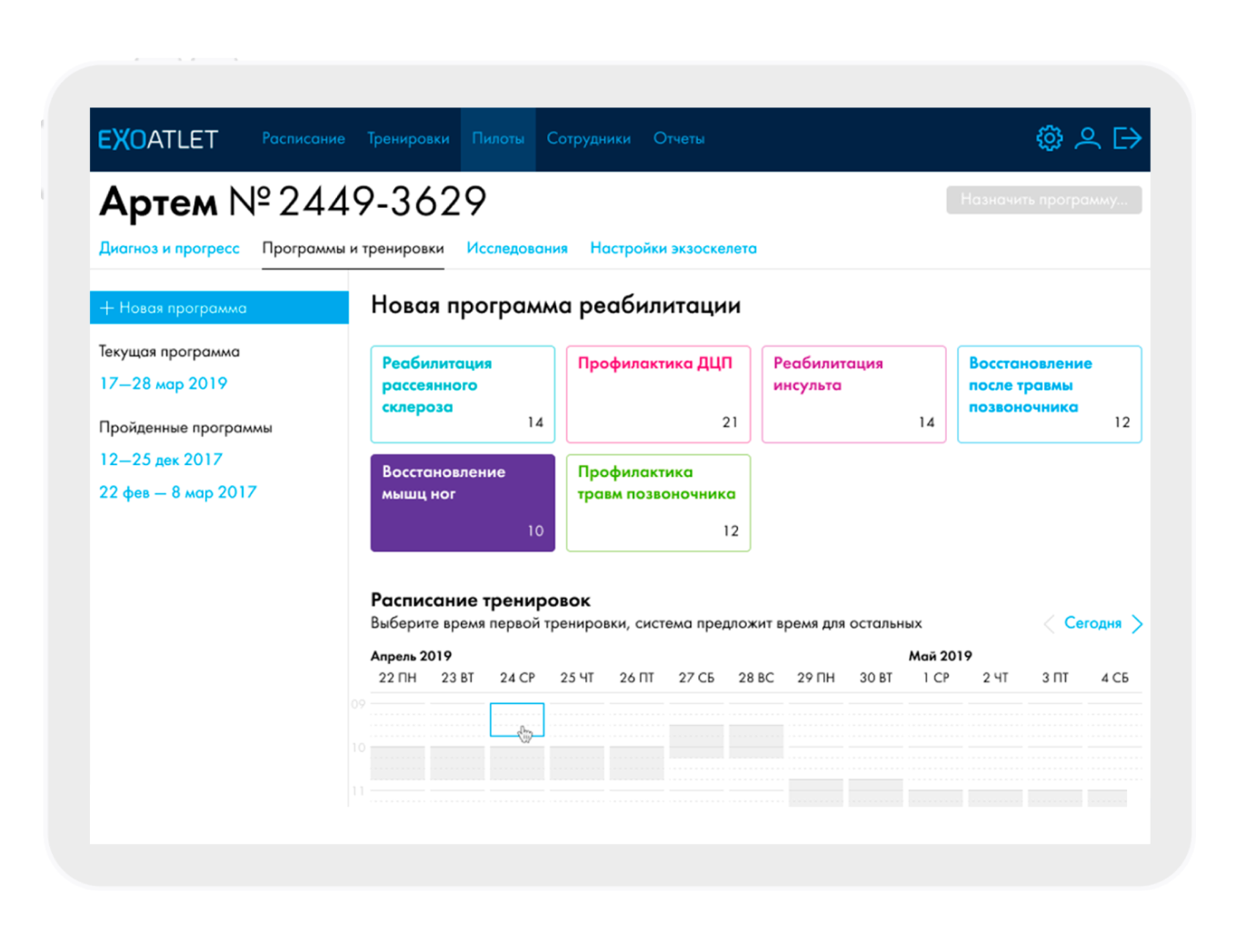This screenshot has height=952, width=1236.
Task: Click the logout exit icon
Action: tap(1127, 138)
